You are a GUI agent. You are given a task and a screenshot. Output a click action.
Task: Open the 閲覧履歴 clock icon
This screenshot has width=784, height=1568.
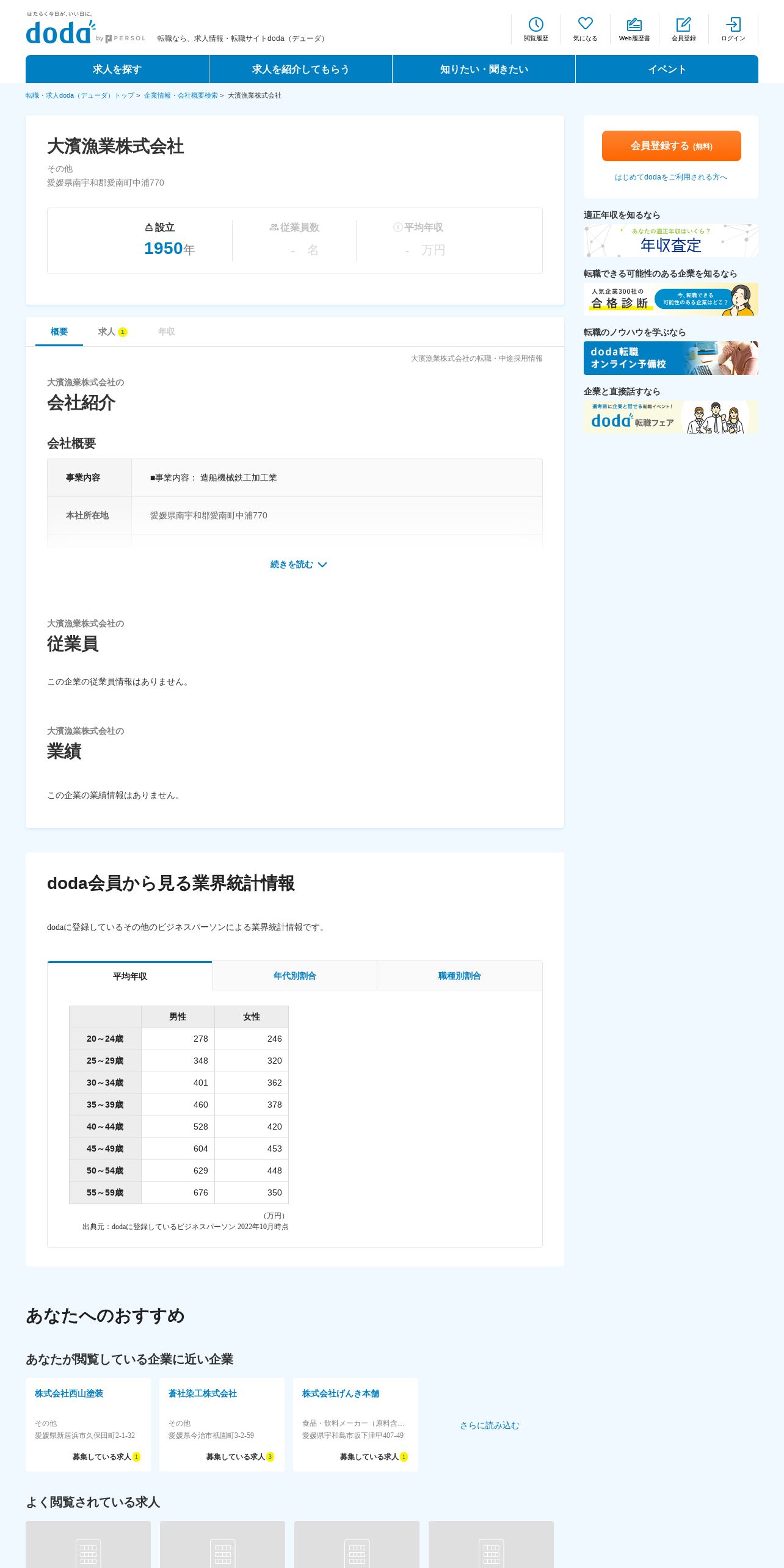click(x=535, y=29)
